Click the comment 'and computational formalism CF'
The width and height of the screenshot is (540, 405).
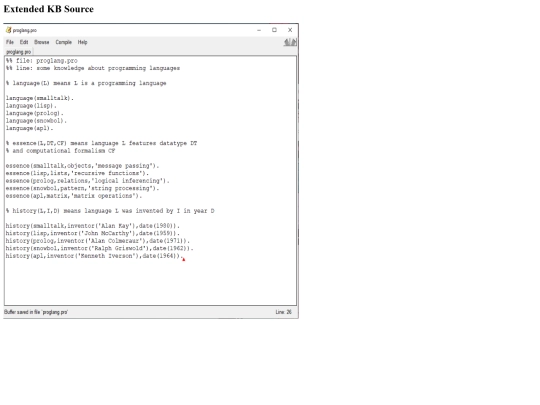pos(60,151)
